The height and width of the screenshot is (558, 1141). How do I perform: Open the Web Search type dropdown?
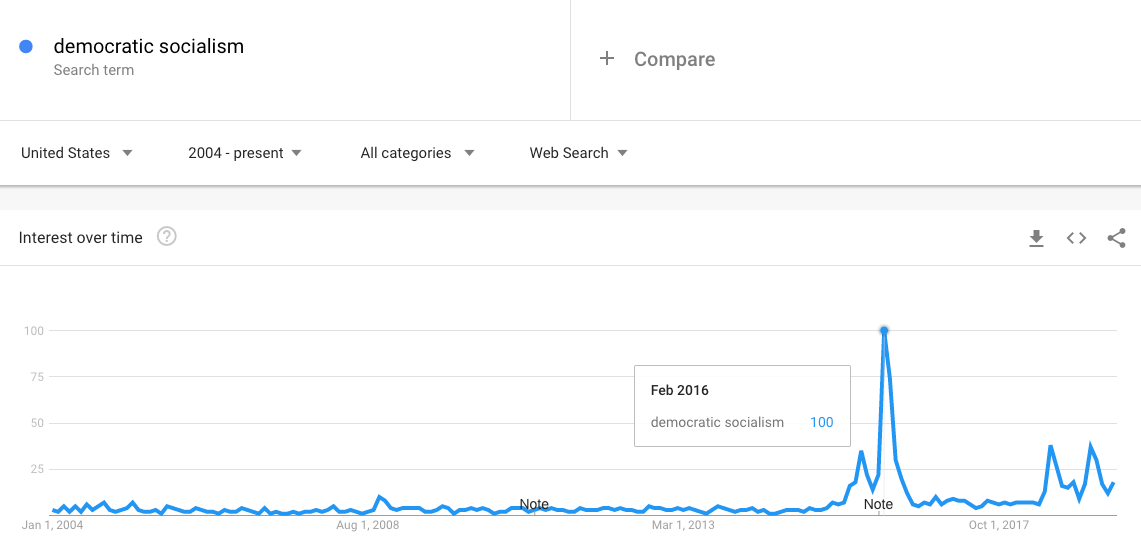[578, 153]
